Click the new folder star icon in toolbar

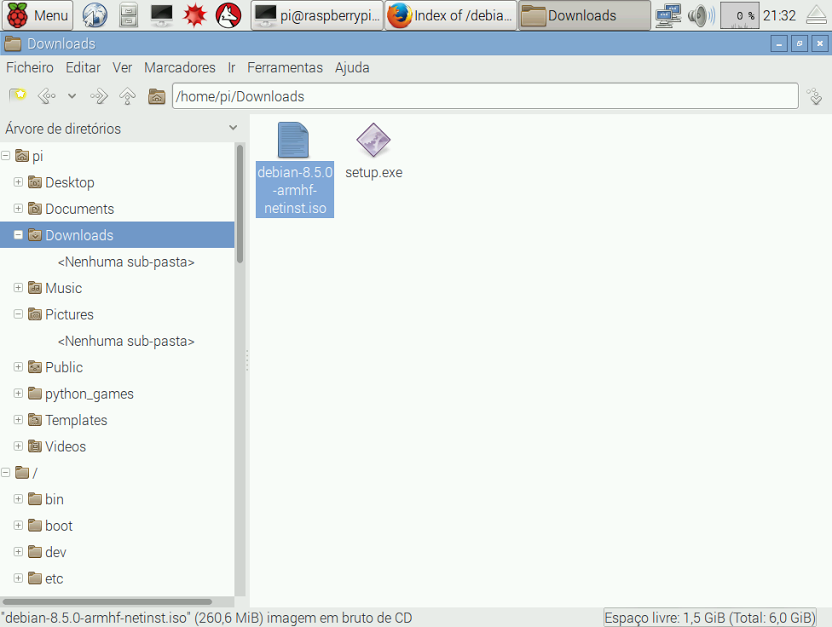point(18,96)
